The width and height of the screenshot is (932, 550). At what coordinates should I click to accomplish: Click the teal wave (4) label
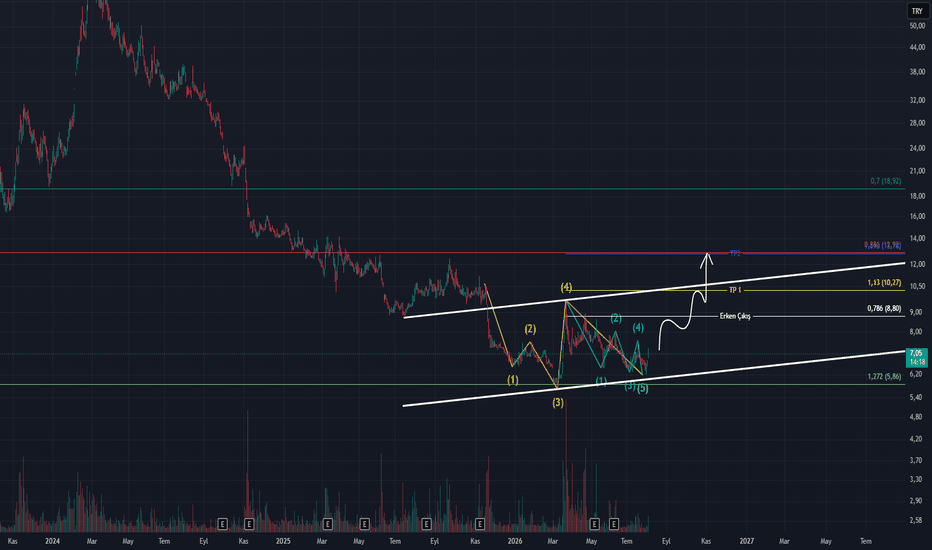(638, 328)
